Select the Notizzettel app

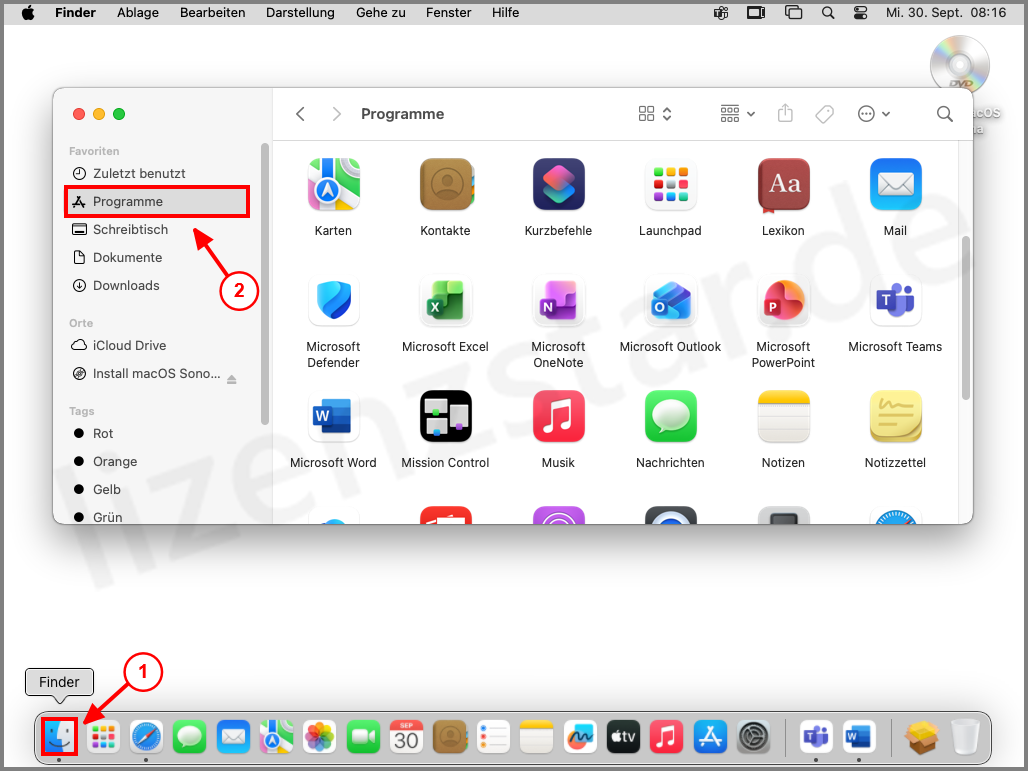pos(895,416)
